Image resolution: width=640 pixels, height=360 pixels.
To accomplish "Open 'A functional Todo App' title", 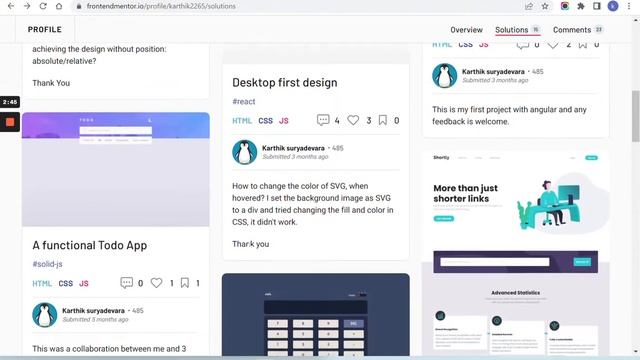I will (x=90, y=245).
